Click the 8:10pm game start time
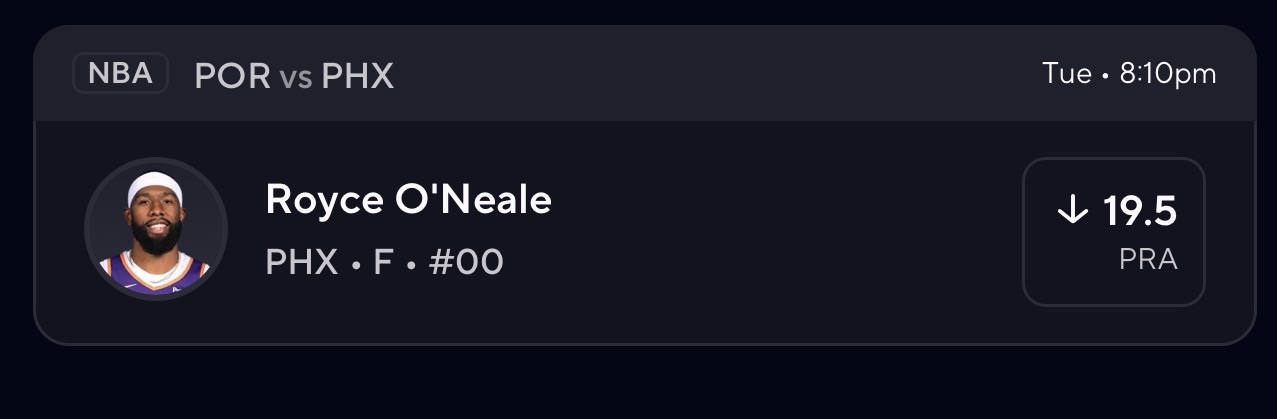 1168,74
